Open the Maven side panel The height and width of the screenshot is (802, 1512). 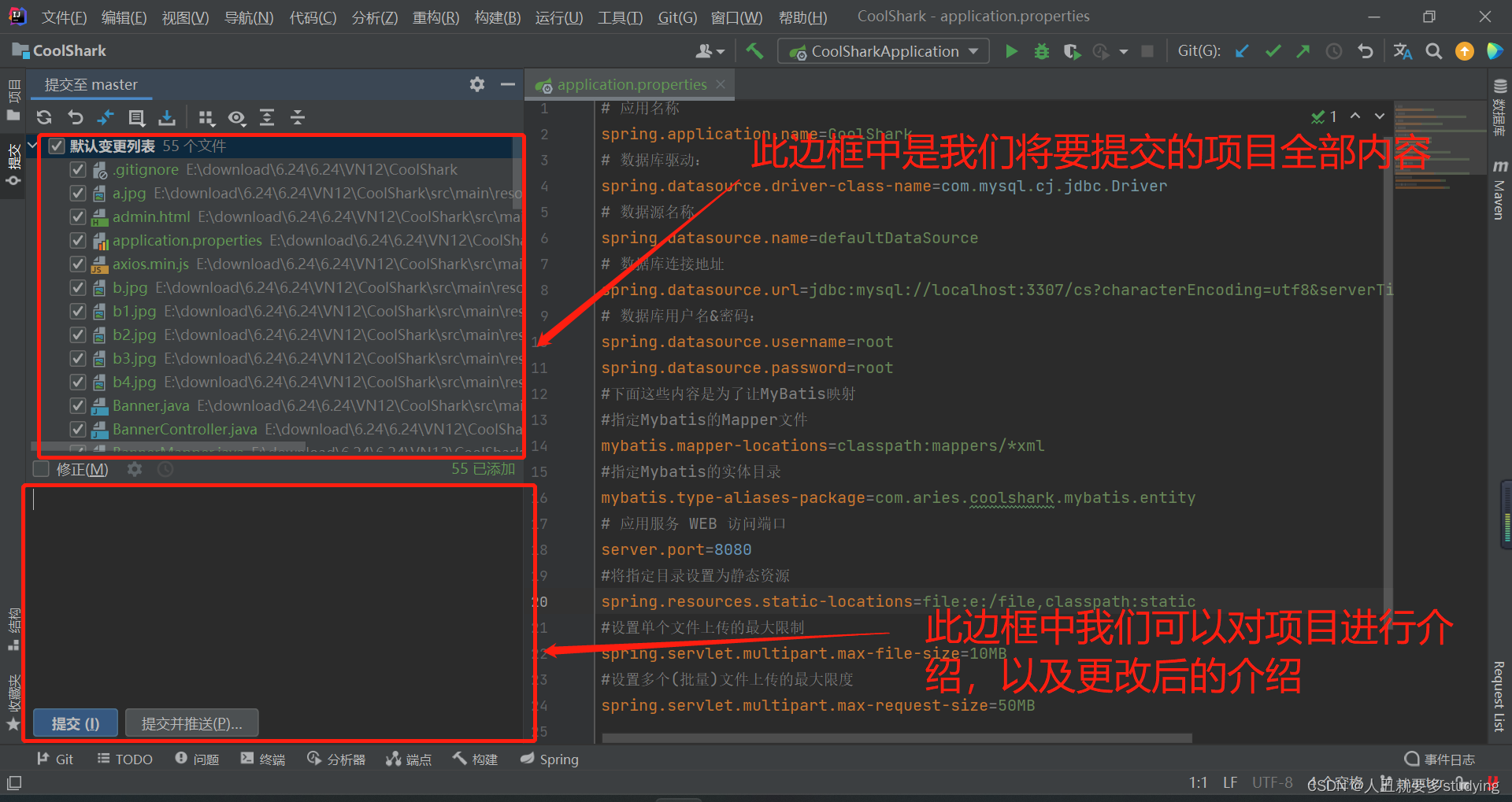tap(1499, 190)
